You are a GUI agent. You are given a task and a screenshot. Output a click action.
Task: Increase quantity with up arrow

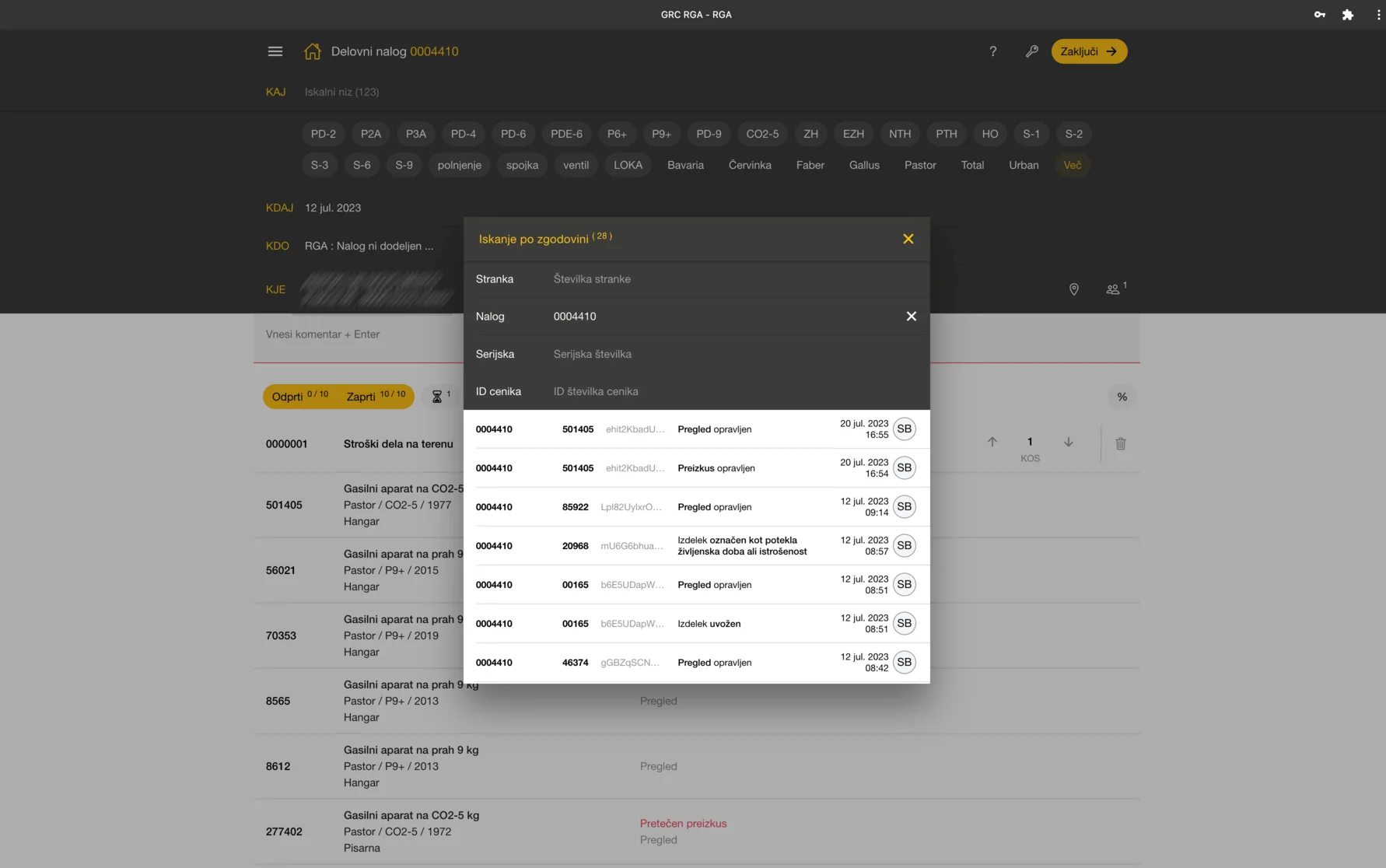tap(992, 442)
